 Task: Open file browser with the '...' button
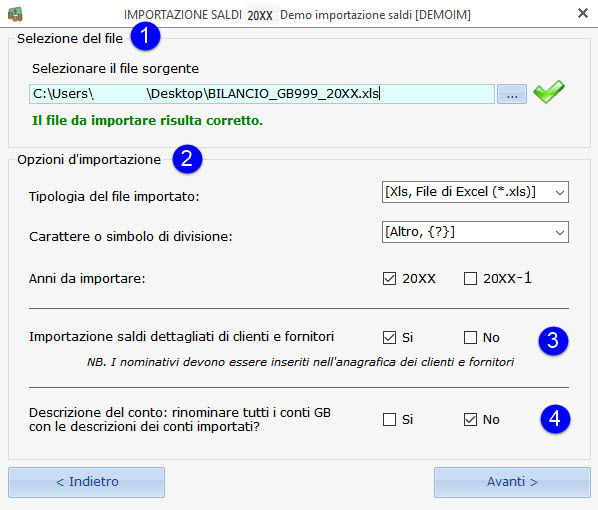click(x=512, y=94)
